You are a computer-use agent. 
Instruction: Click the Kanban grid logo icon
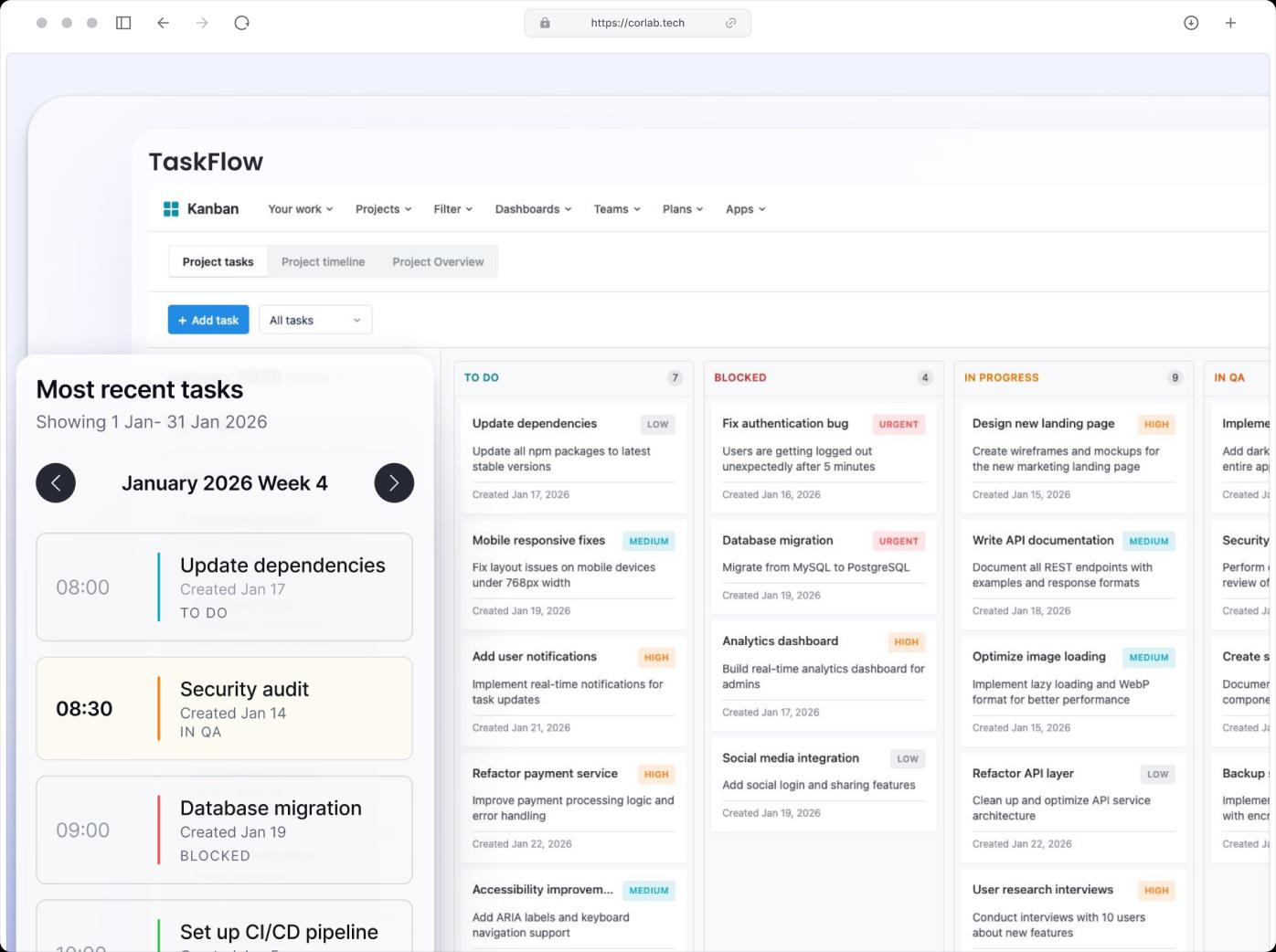171,209
